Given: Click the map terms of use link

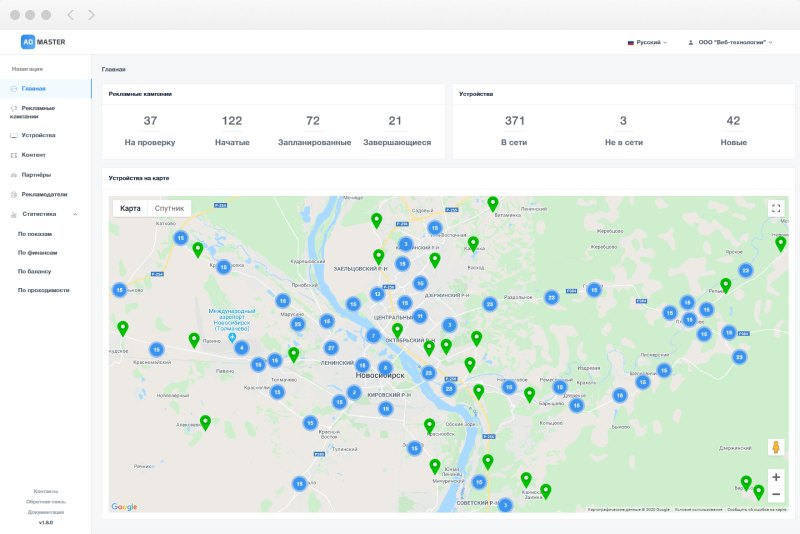Looking at the screenshot, I should point(698,510).
